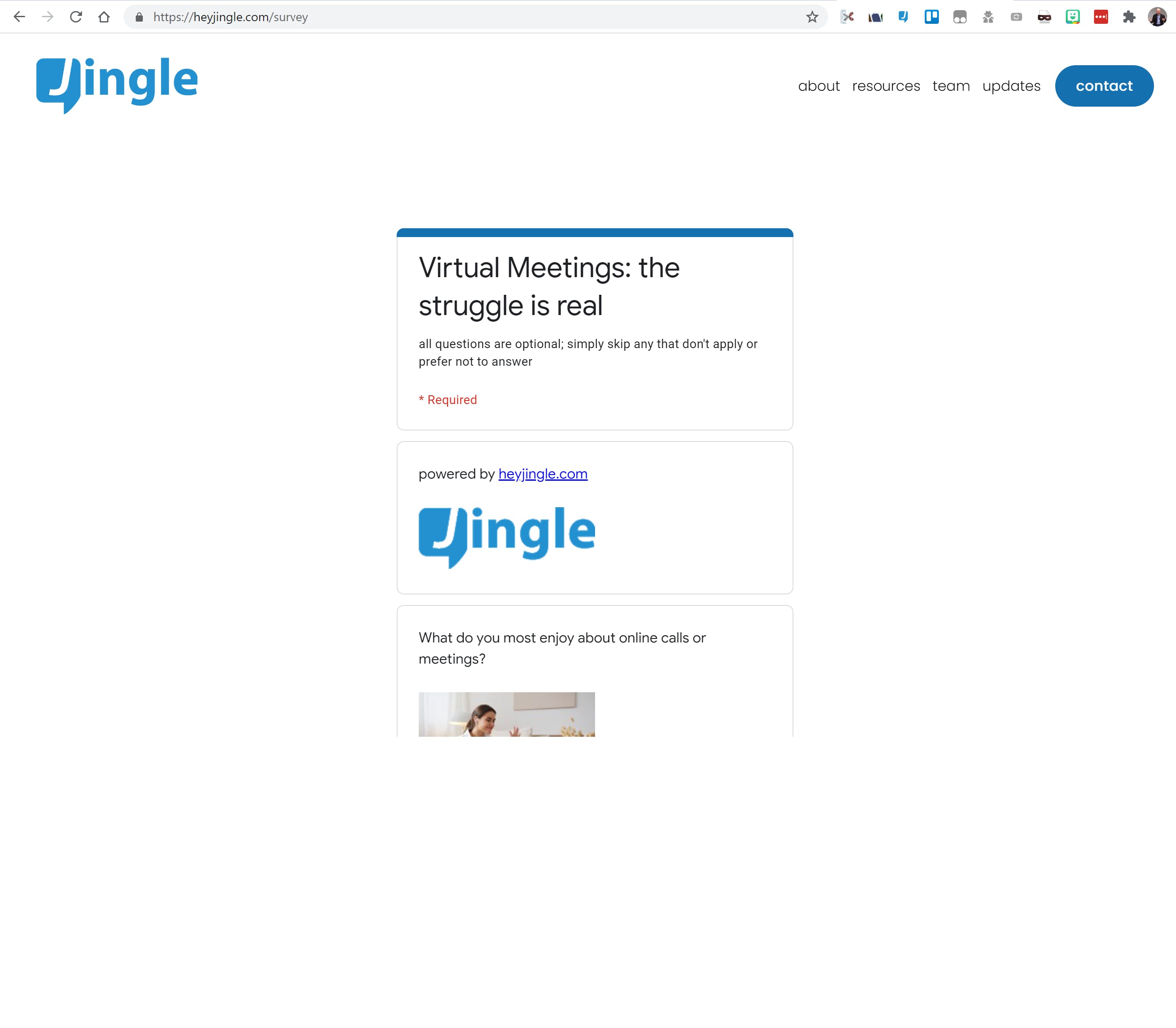1176x1028 pixels.
Task: Open the About page in navigation
Action: point(819,85)
